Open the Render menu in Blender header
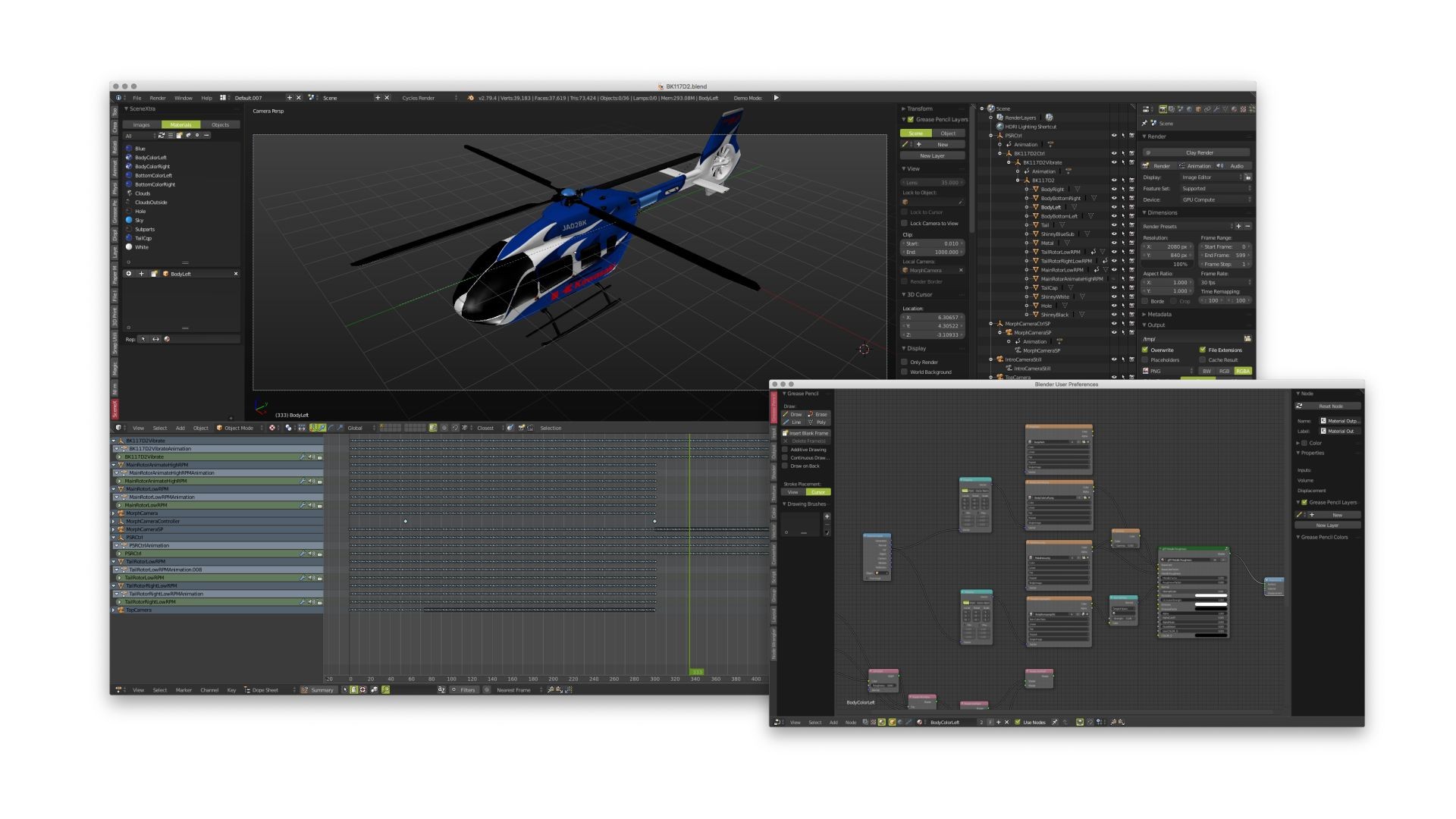Image resolution: width=1456 pixels, height=819 pixels. click(x=158, y=98)
